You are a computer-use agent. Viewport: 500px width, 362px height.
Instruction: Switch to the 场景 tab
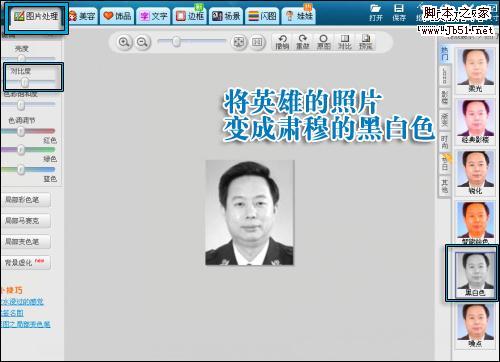click(226, 16)
